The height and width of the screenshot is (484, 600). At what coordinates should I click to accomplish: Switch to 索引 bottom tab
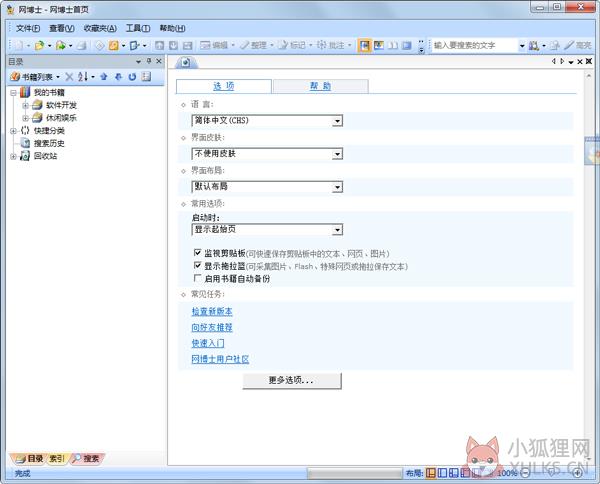point(57,458)
